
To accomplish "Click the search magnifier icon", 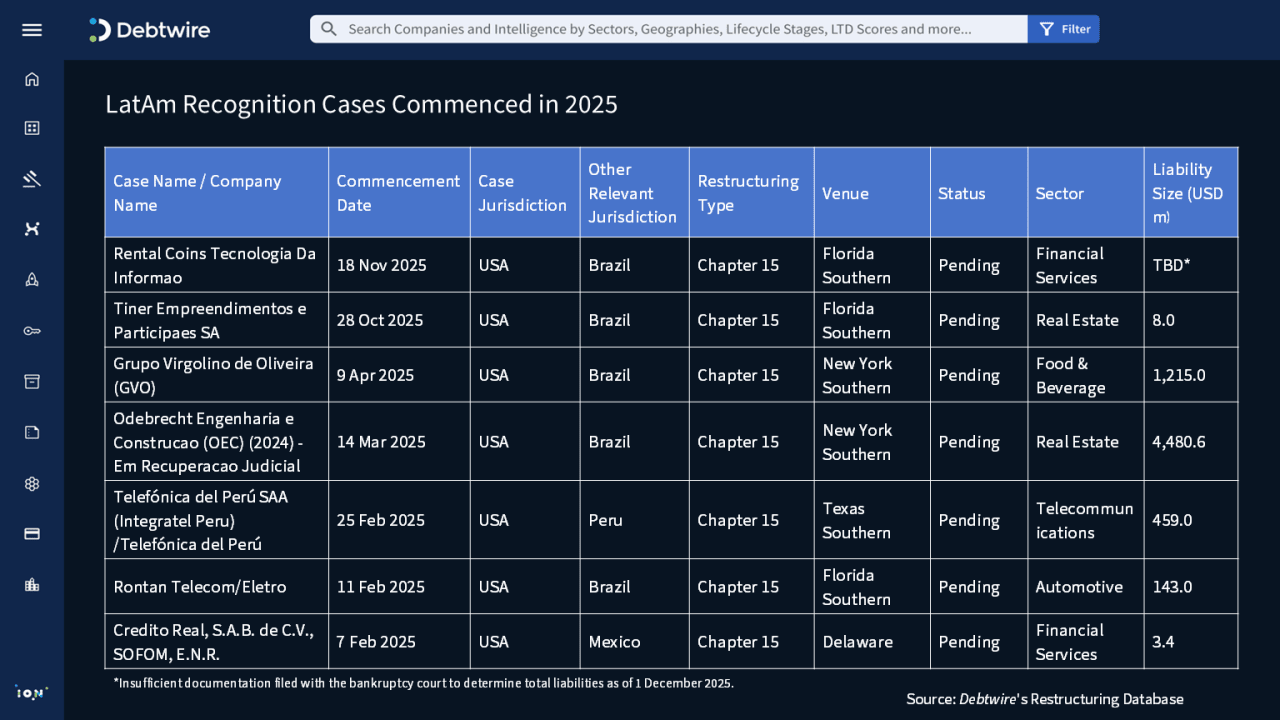I will (329, 29).
